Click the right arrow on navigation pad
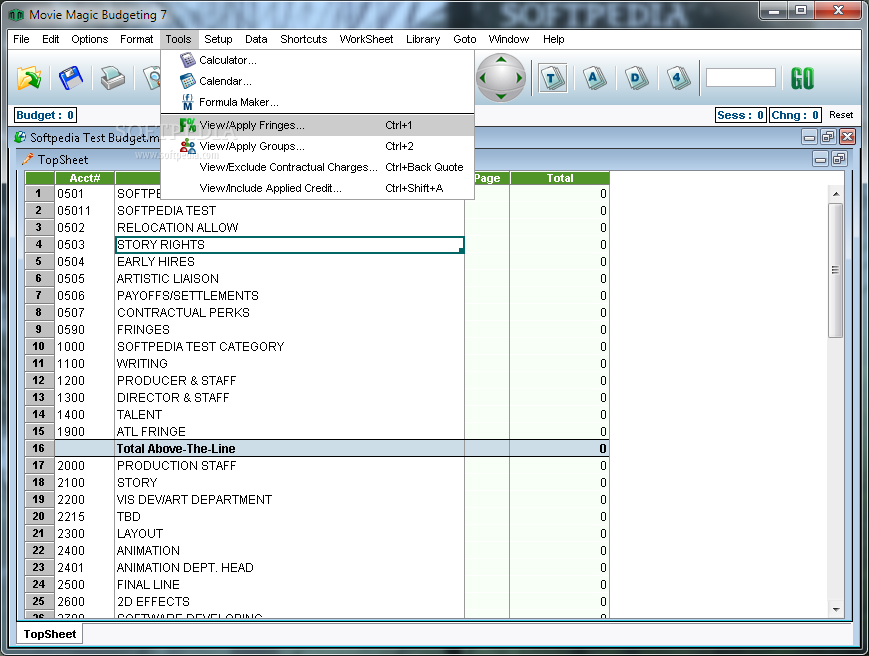869x656 pixels. pos(519,78)
